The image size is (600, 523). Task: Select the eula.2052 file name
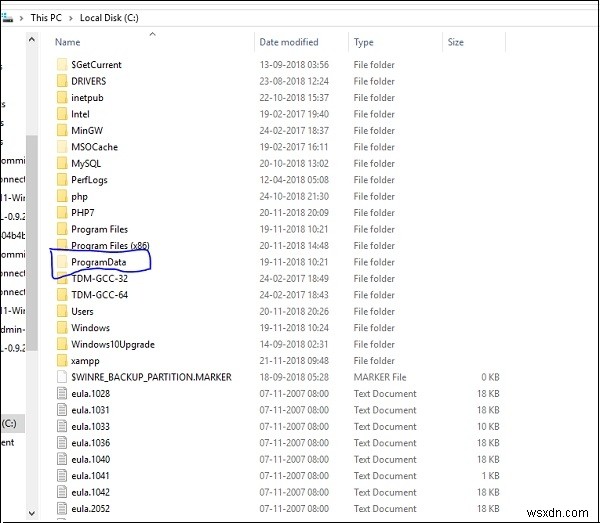[x=90, y=509]
